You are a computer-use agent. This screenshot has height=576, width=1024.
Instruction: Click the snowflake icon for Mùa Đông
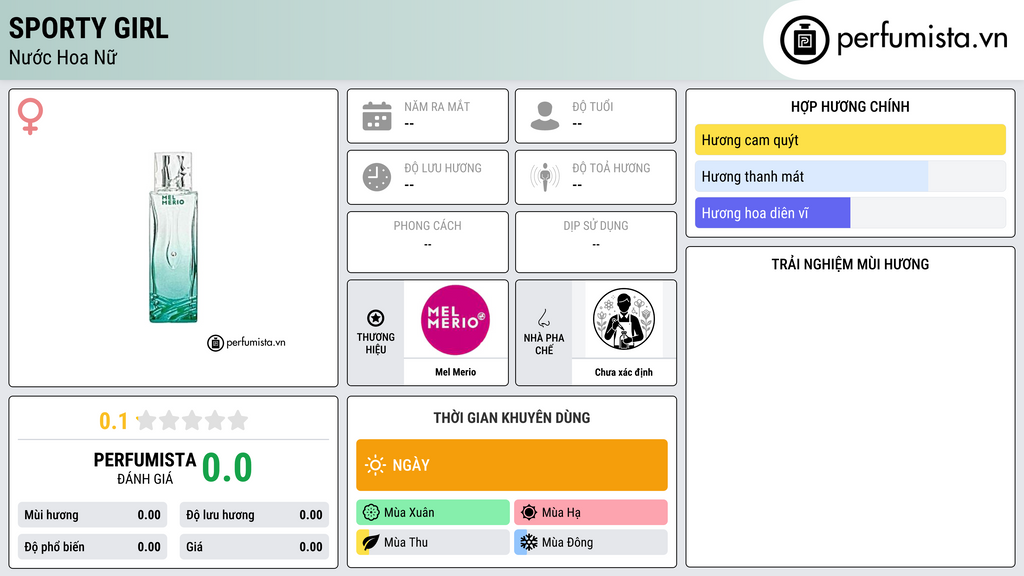(529, 542)
